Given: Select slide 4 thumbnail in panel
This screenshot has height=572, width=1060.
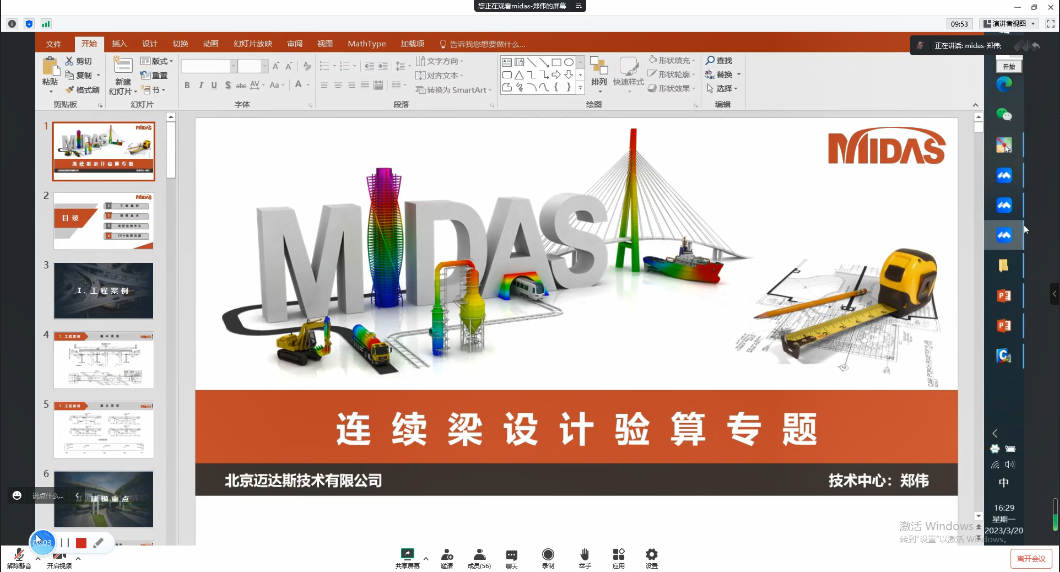Looking at the screenshot, I should click(x=103, y=360).
